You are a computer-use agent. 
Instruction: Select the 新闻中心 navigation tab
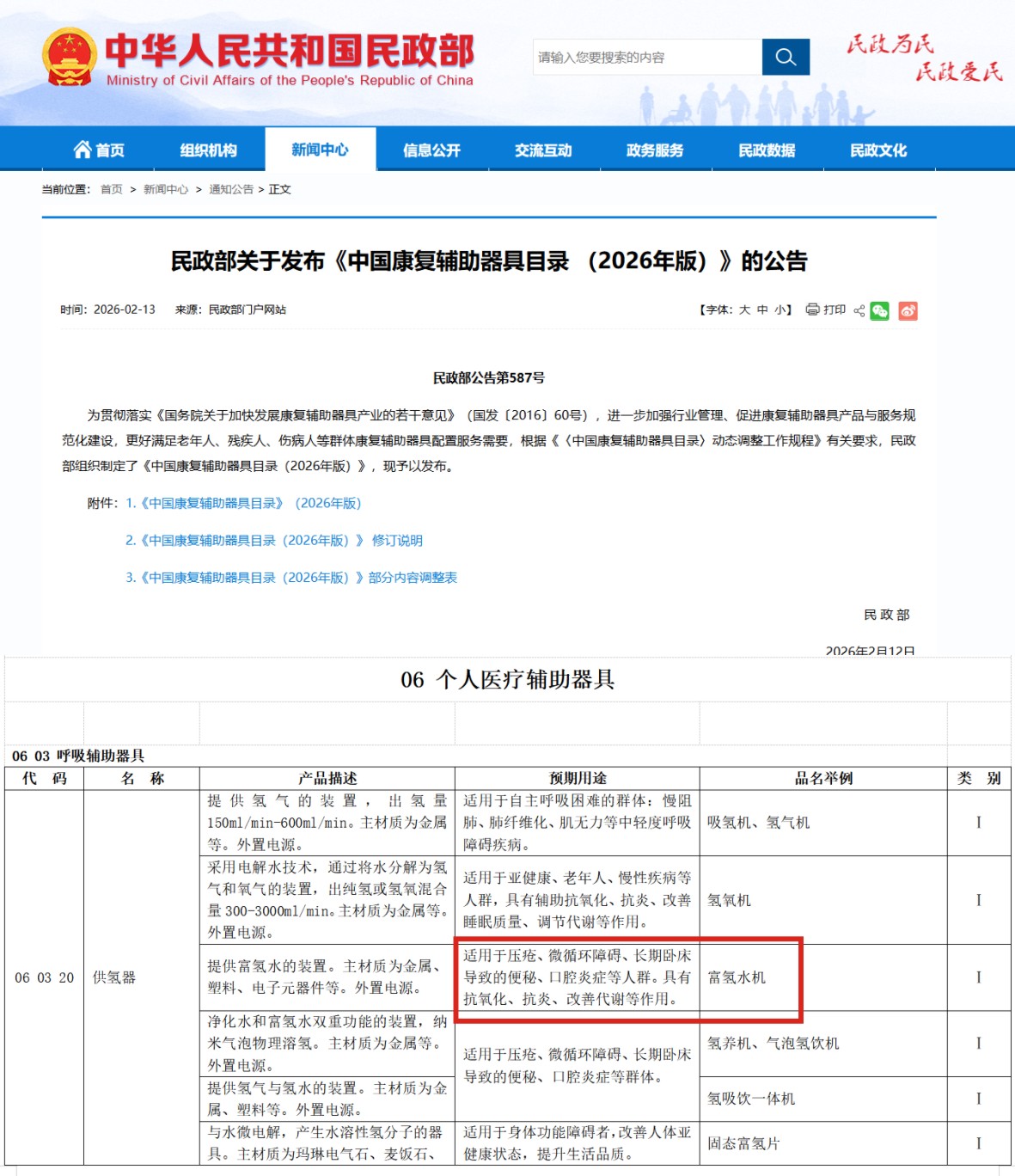(320, 150)
